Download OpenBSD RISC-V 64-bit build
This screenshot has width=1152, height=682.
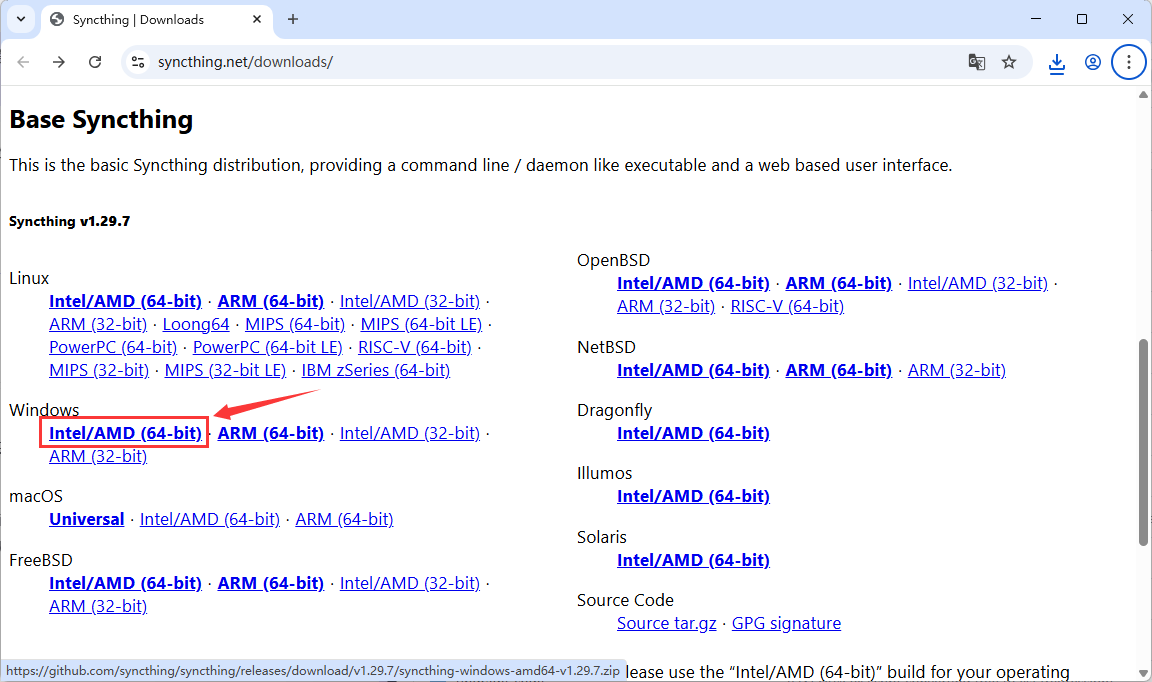coord(786,305)
